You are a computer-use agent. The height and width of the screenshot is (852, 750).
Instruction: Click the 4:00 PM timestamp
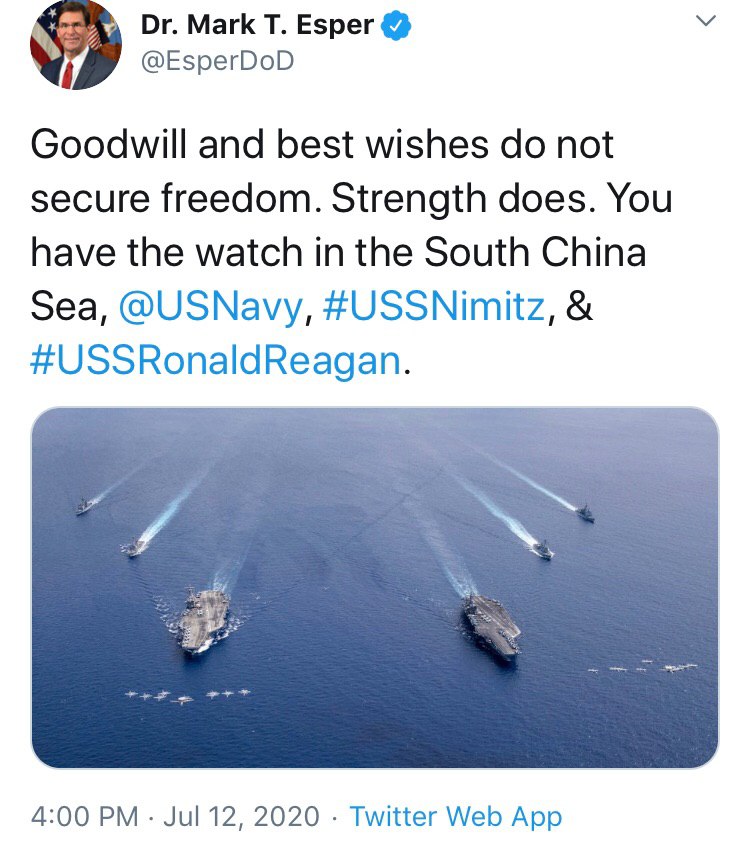tap(84, 816)
